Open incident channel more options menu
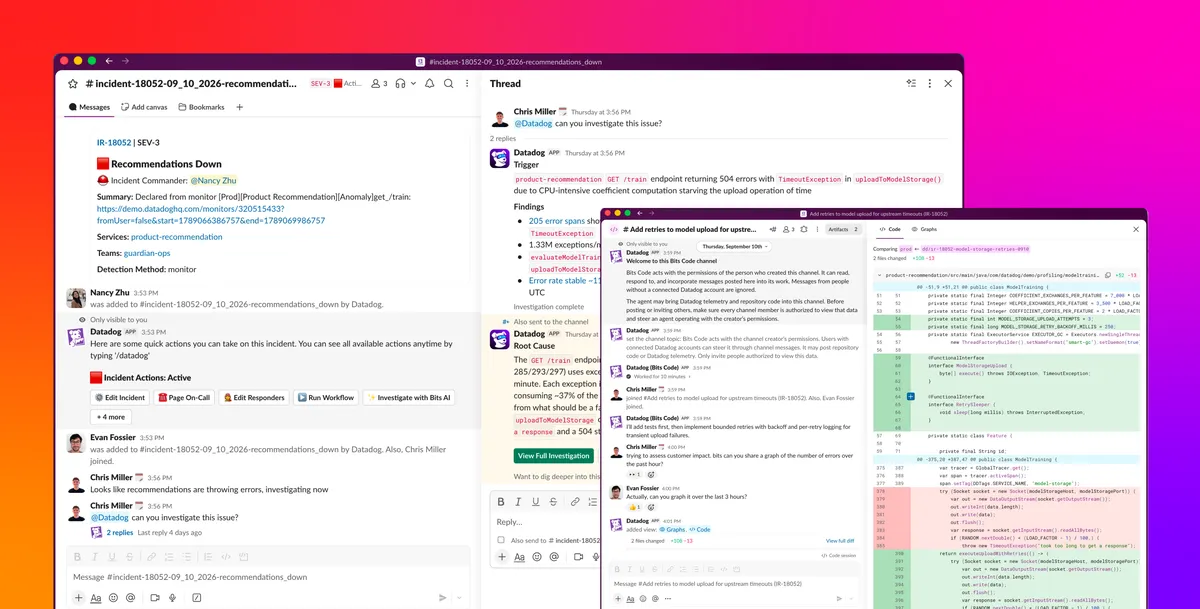1200x609 pixels. (x=468, y=84)
